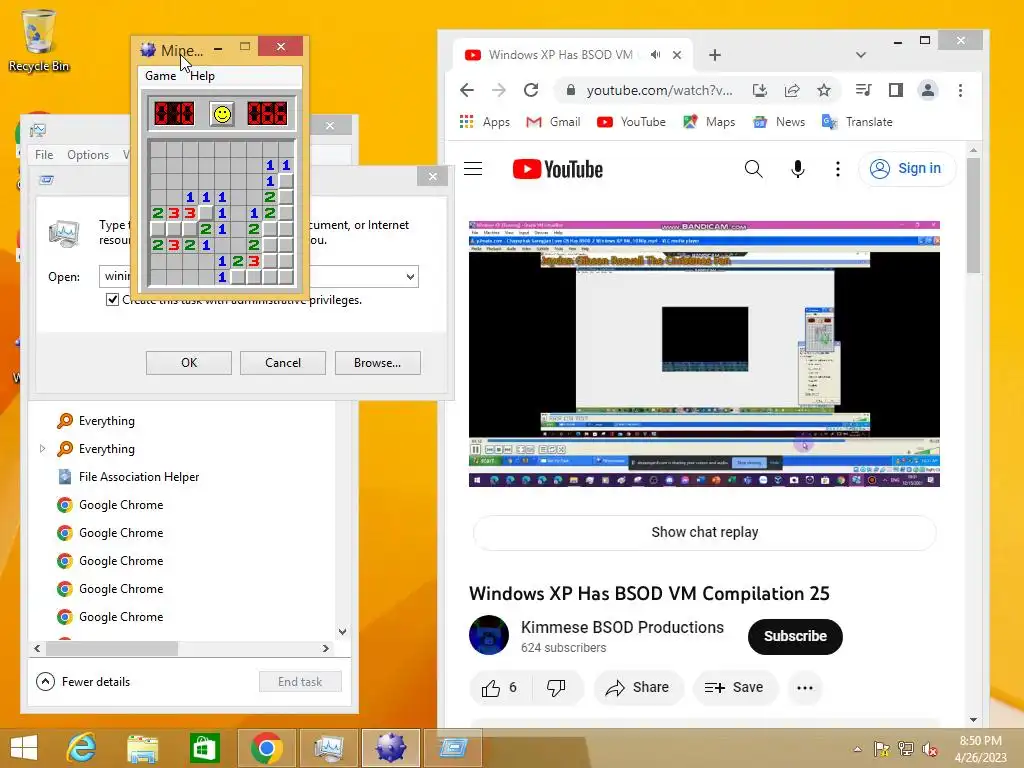Mute the tab via speaker icon
Screen dimensions: 1024x768
click(655, 55)
